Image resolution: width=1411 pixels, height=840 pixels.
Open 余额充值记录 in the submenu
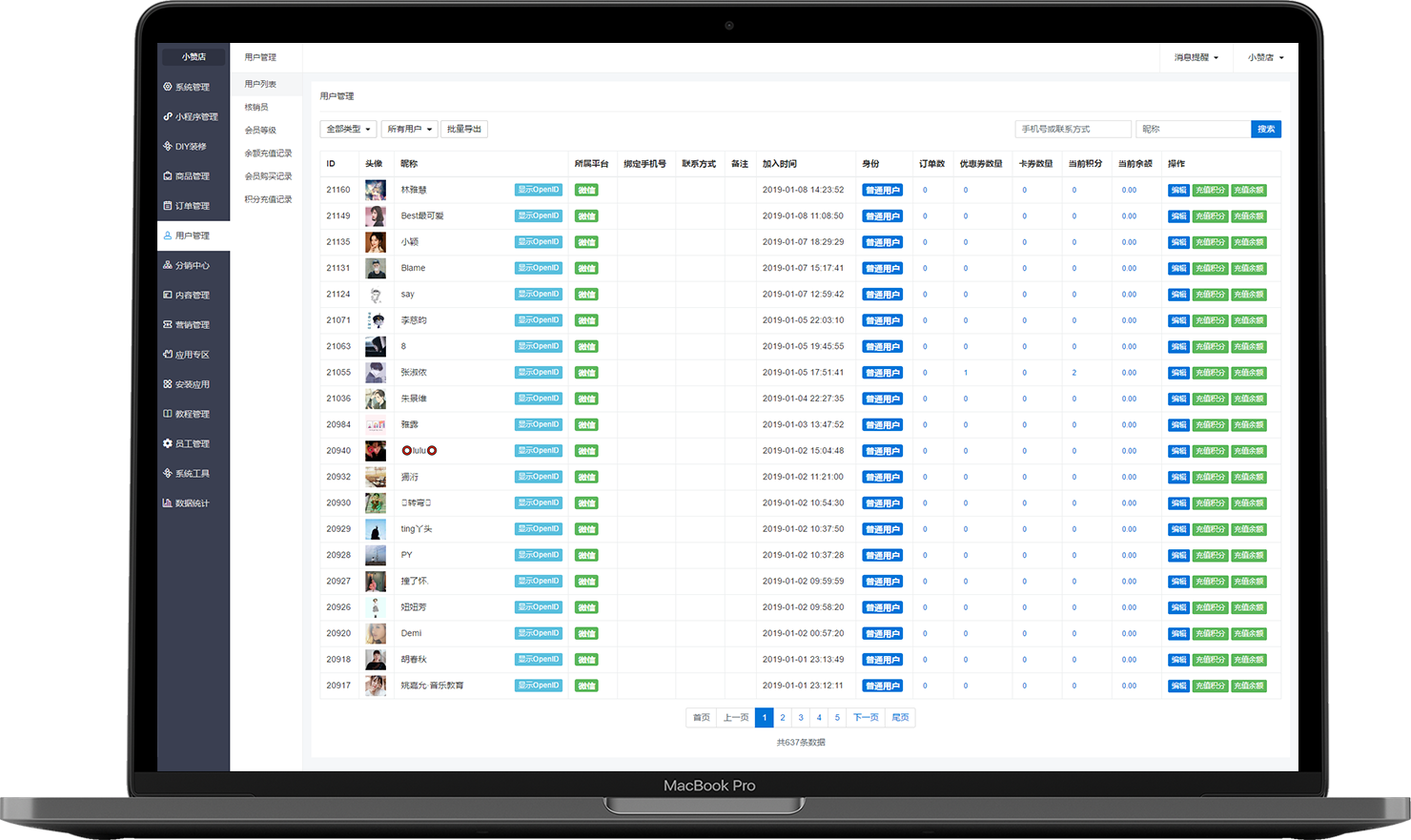(268, 153)
